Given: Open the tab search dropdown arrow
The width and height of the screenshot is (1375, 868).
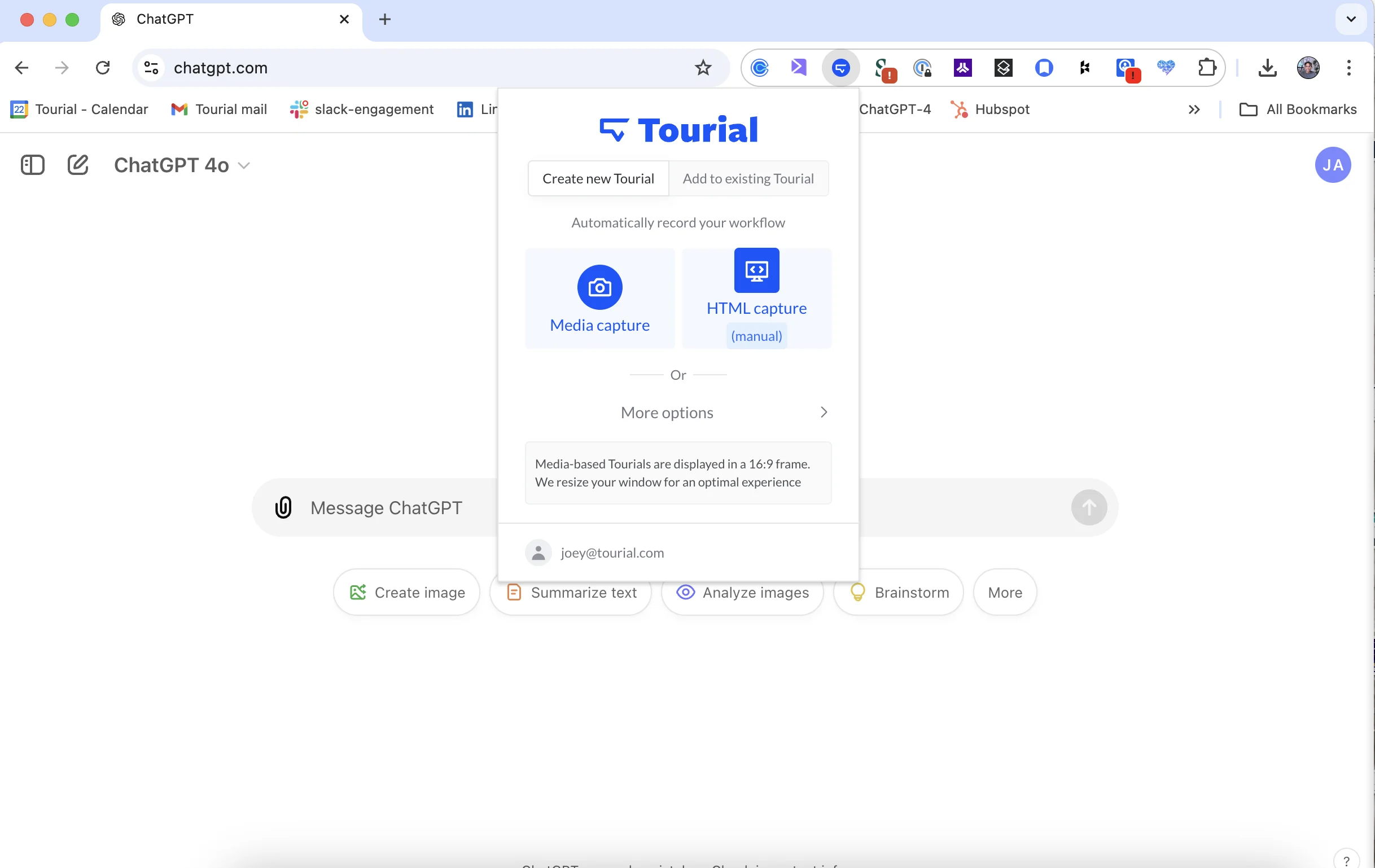Looking at the screenshot, I should [1351, 19].
